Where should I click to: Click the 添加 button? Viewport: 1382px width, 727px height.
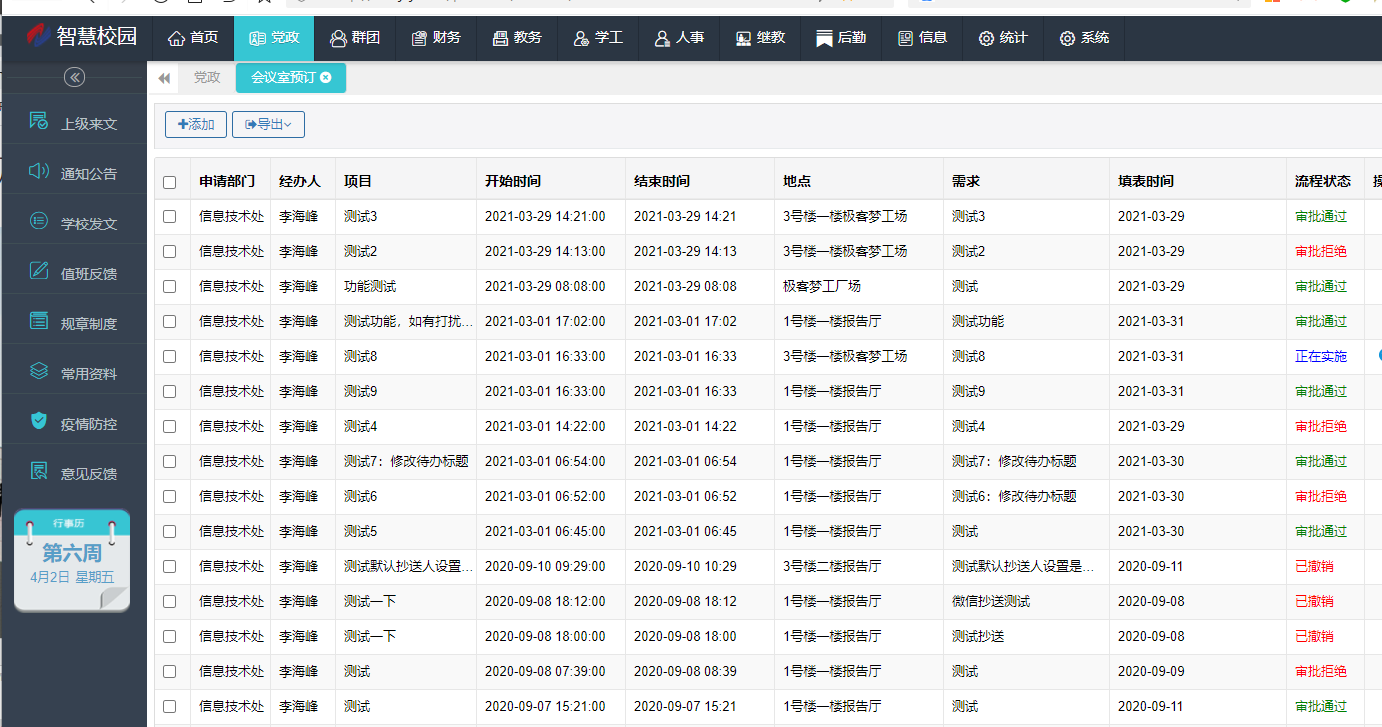[195, 124]
